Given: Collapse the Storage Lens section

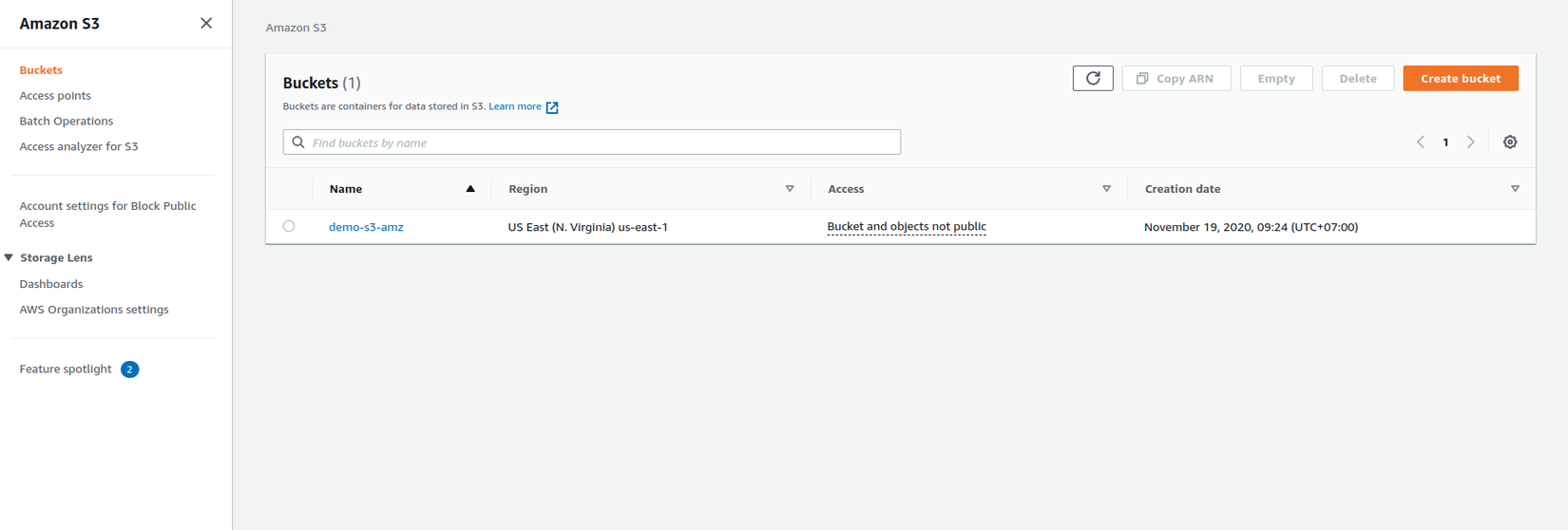Looking at the screenshot, I should [x=10, y=258].
